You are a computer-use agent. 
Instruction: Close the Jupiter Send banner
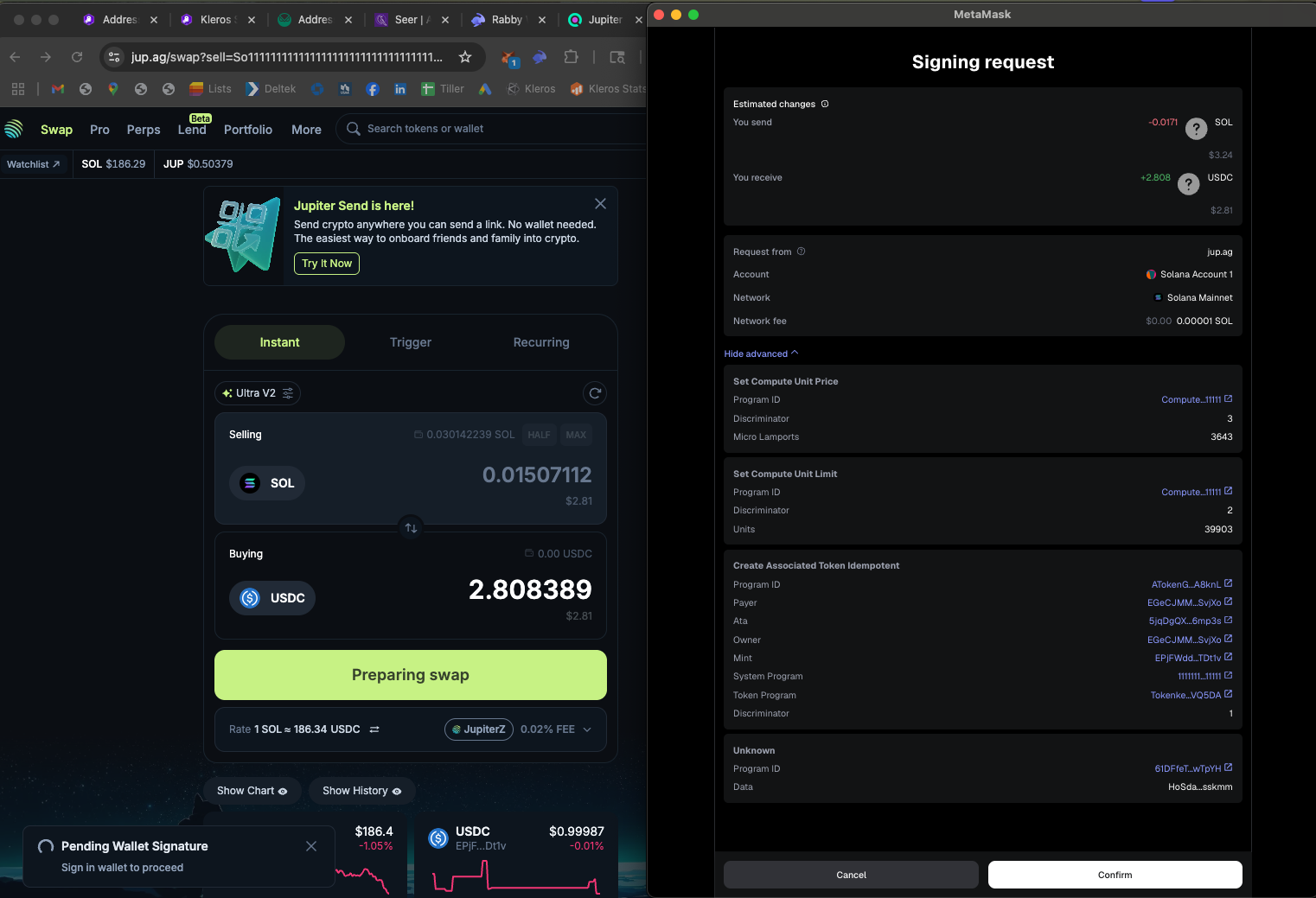point(600,204)
